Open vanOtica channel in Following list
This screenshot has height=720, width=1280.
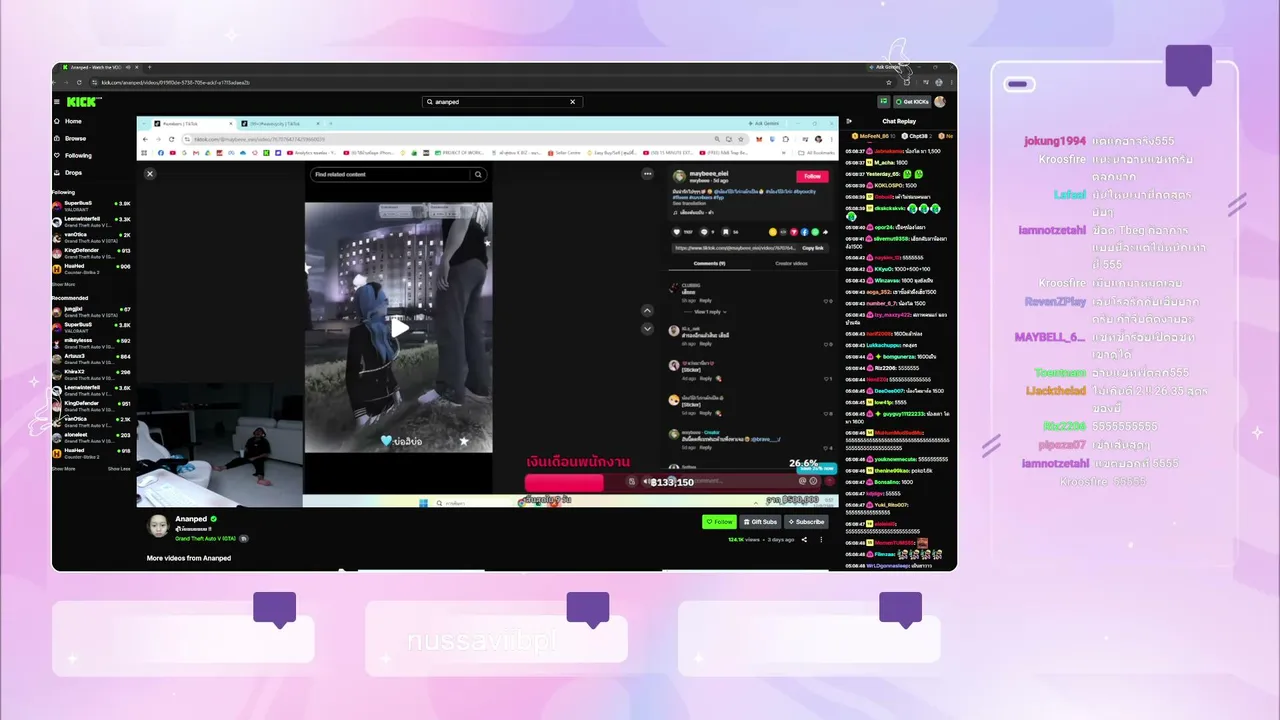[92, 236]
